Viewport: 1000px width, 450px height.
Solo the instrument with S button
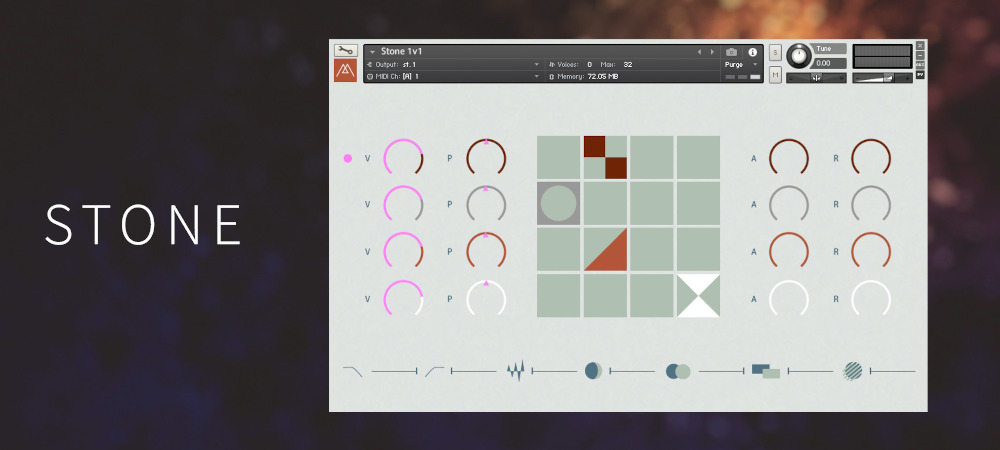(775, 52)
